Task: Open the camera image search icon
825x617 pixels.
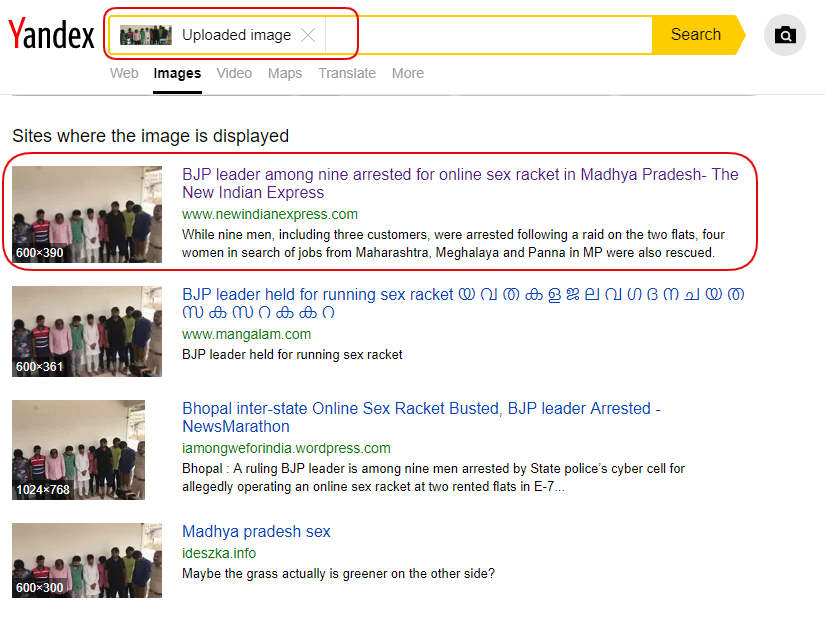Action: pos(784,35)
